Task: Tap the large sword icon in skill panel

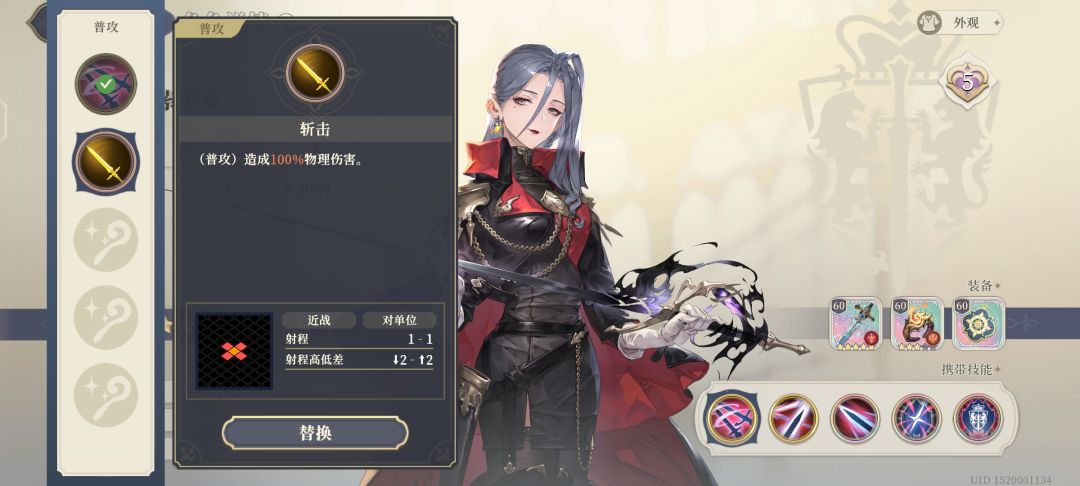Action: pos(315,73)
